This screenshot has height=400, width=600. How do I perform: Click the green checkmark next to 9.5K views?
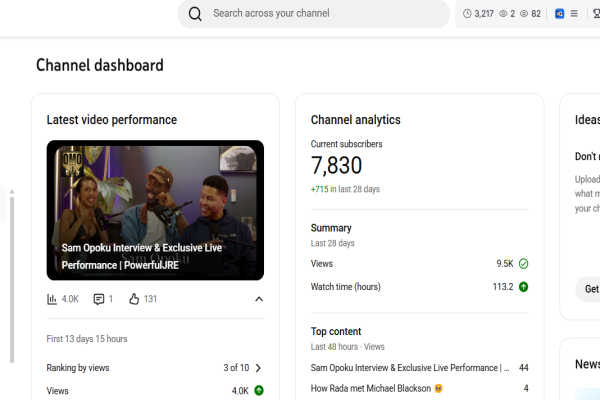click(523, 264)
